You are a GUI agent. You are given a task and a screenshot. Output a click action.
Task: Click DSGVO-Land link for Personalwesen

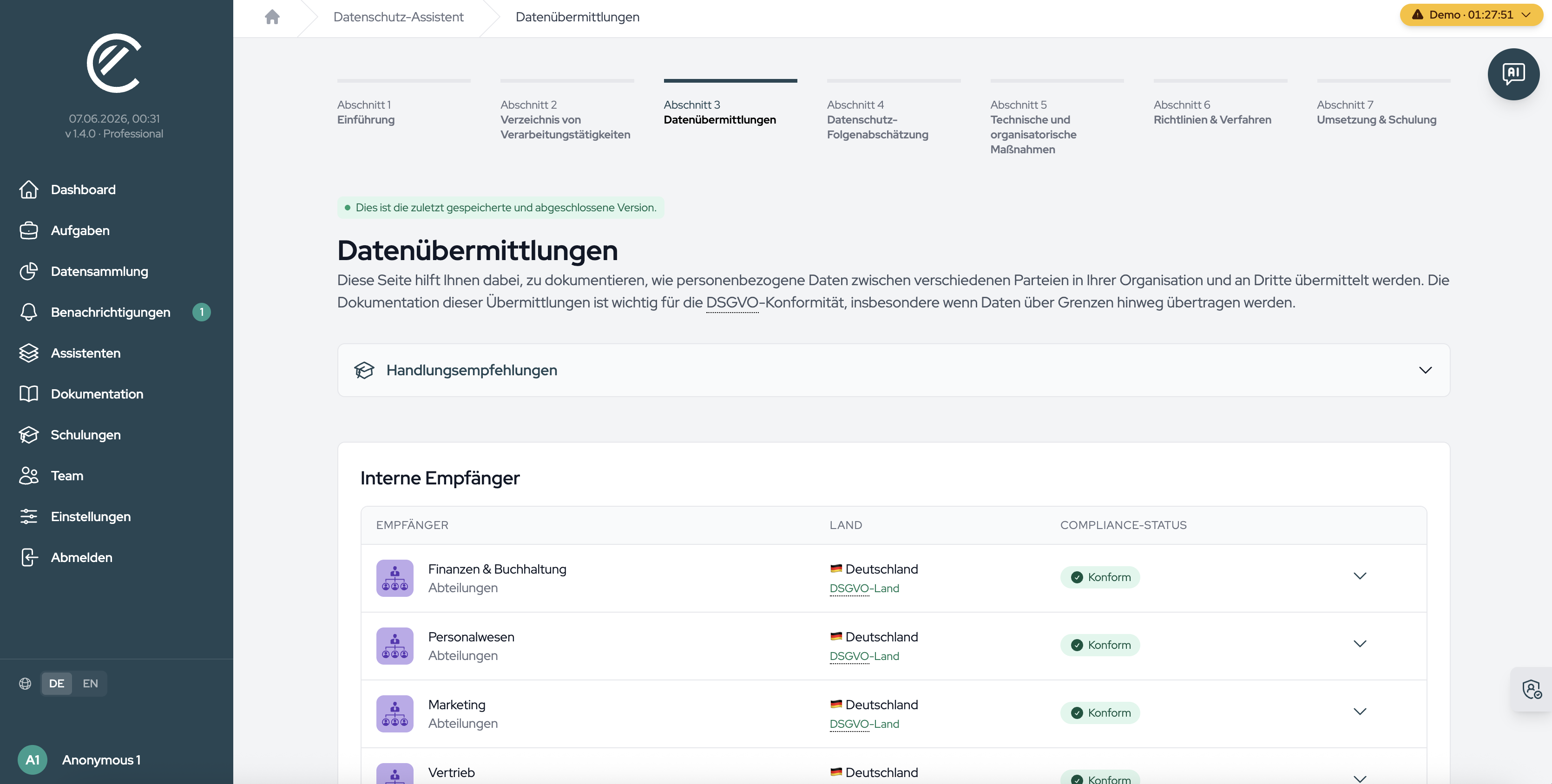click(864, 656)
